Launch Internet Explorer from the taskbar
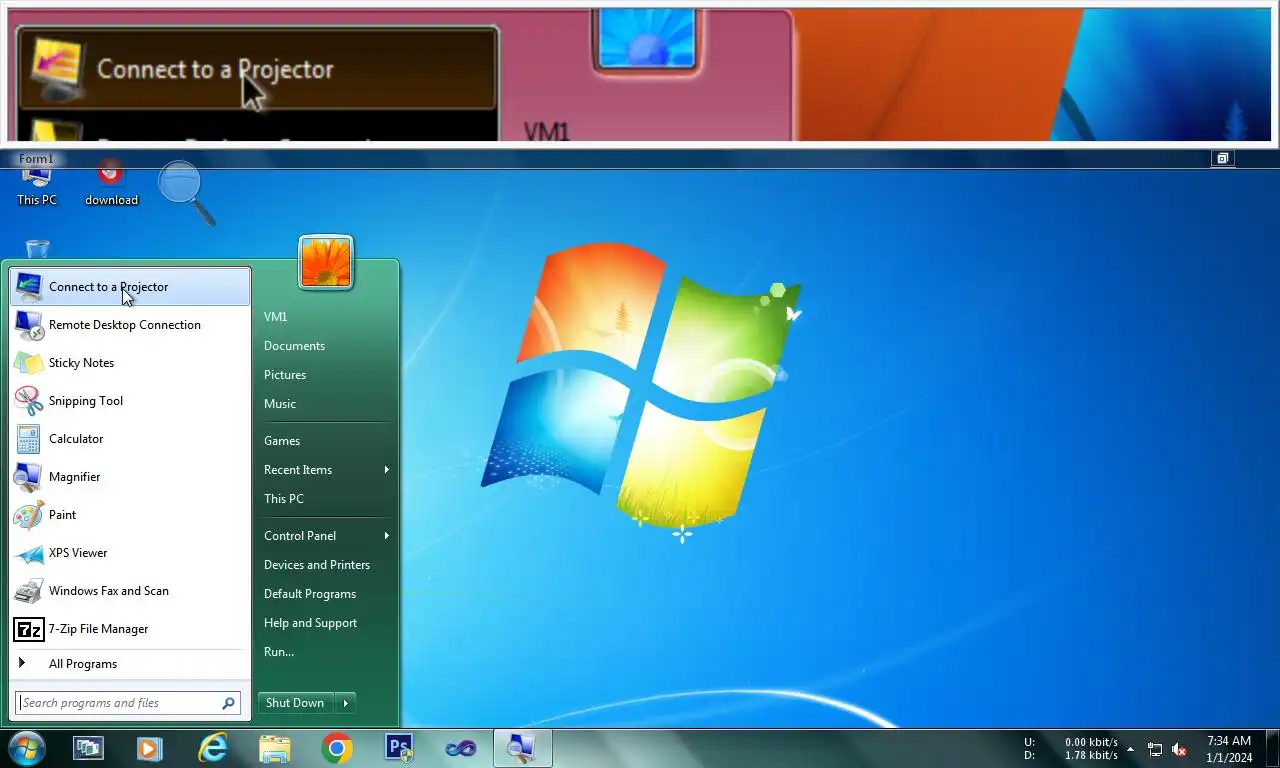Image resolution: width=1280 pixels, height=768 pixels. (212, 748)
